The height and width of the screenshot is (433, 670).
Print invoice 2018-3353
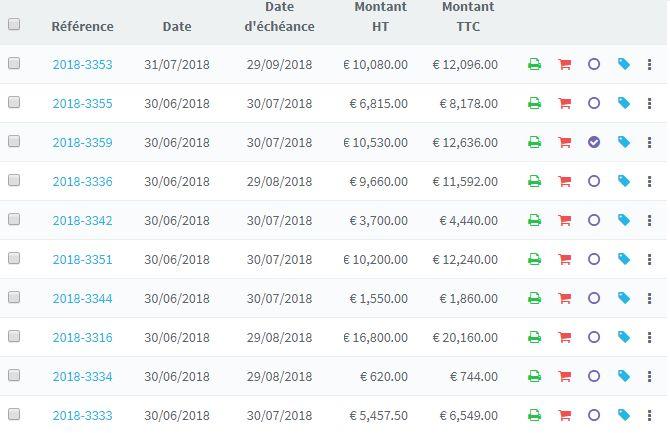534,65
